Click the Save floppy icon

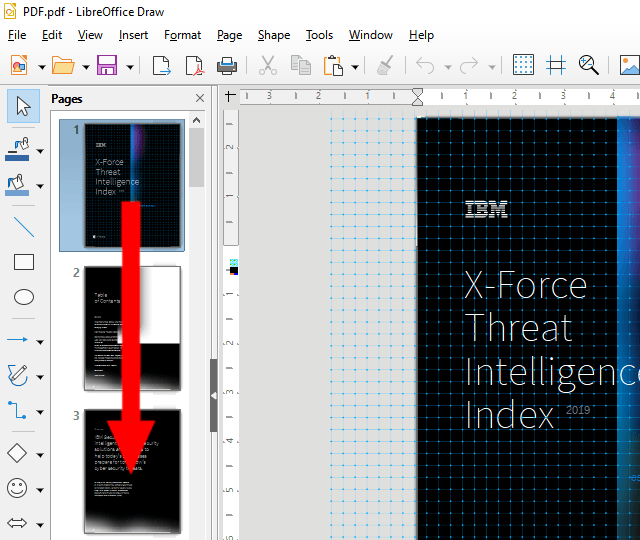(x=107, y=65)
